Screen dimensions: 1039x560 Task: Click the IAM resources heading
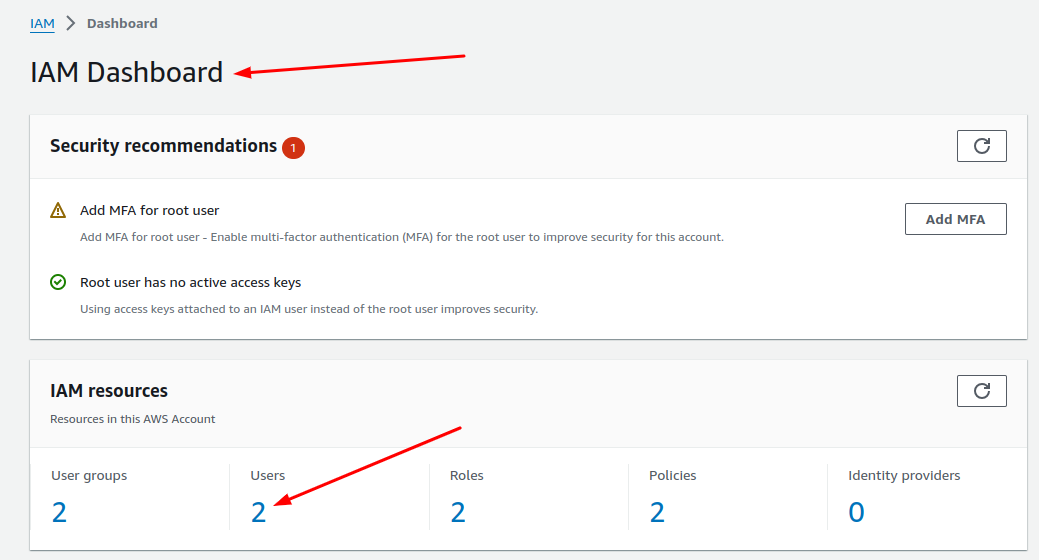[109, 391]
